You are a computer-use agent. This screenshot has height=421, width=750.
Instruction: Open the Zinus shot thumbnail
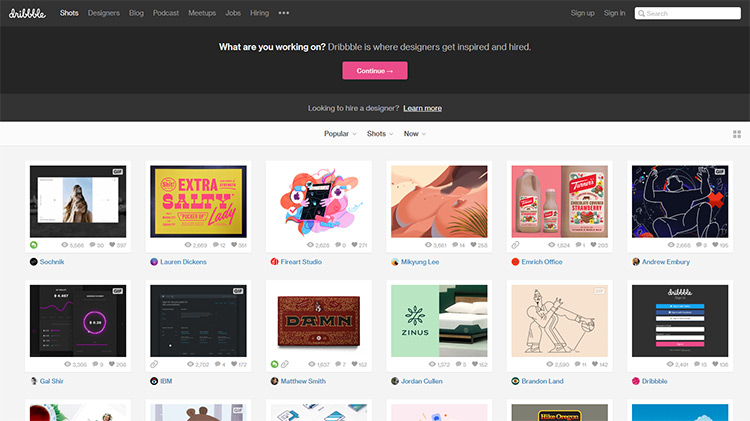pyautogui.click(x=439, y=321)
